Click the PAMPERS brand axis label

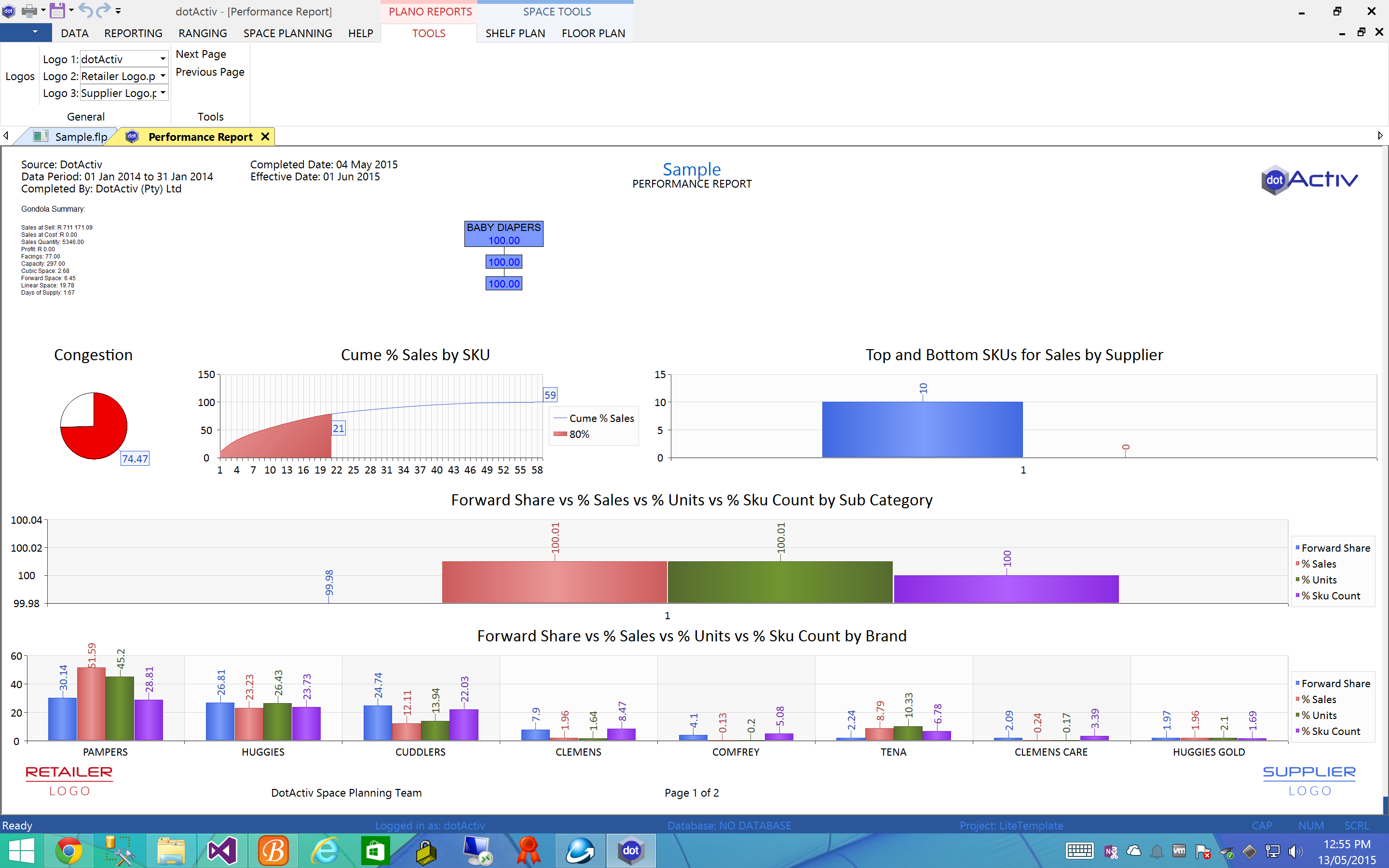[x=105, y=752]
